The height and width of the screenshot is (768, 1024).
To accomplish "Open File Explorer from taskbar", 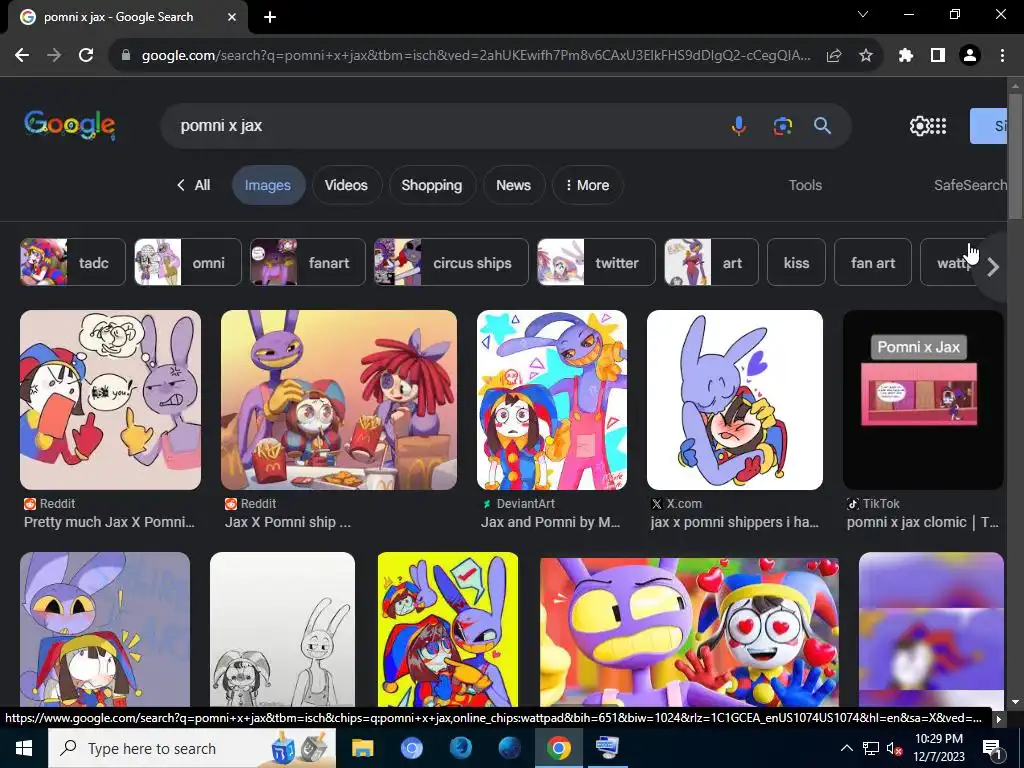I will 362,748.
